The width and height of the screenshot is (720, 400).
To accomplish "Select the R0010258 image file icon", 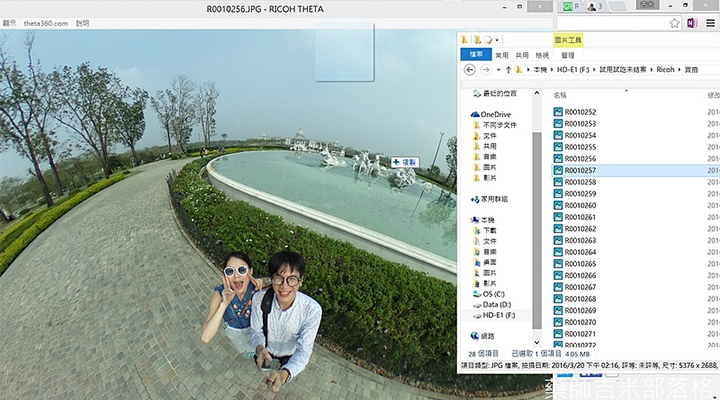I will [558, 182].
